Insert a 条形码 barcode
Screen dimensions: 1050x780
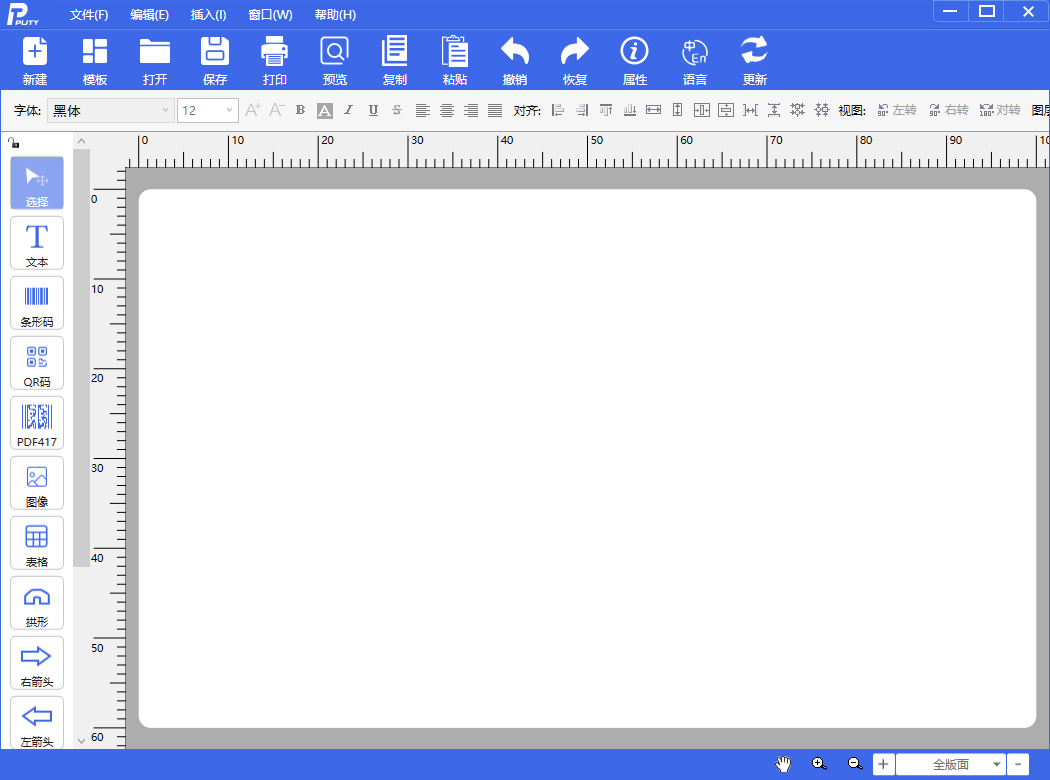click(37, 303)
